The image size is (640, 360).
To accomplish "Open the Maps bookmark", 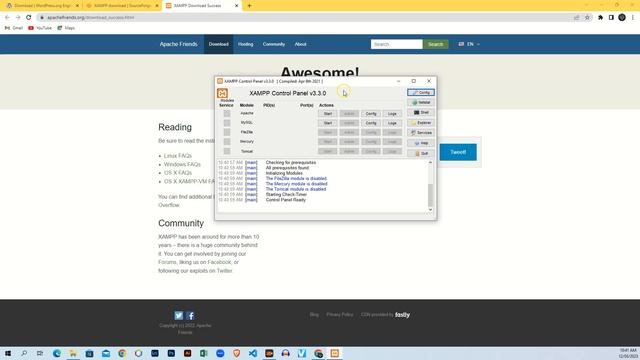I will [x=66, y=28].
